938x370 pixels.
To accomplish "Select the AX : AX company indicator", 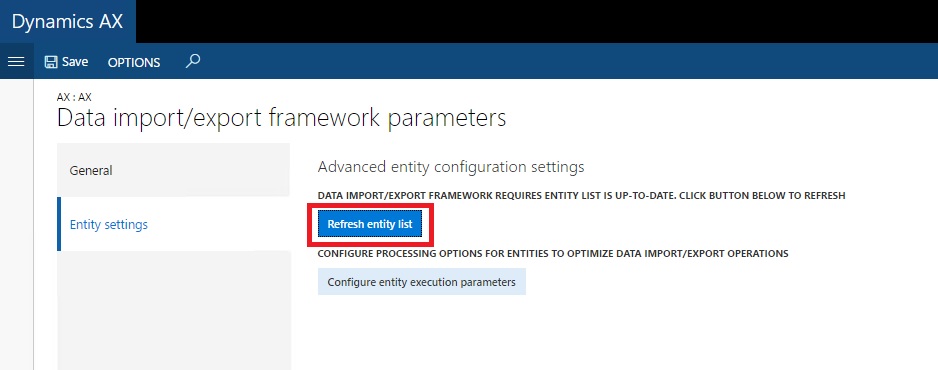I will pyautogui.click(x=74, y=97).
